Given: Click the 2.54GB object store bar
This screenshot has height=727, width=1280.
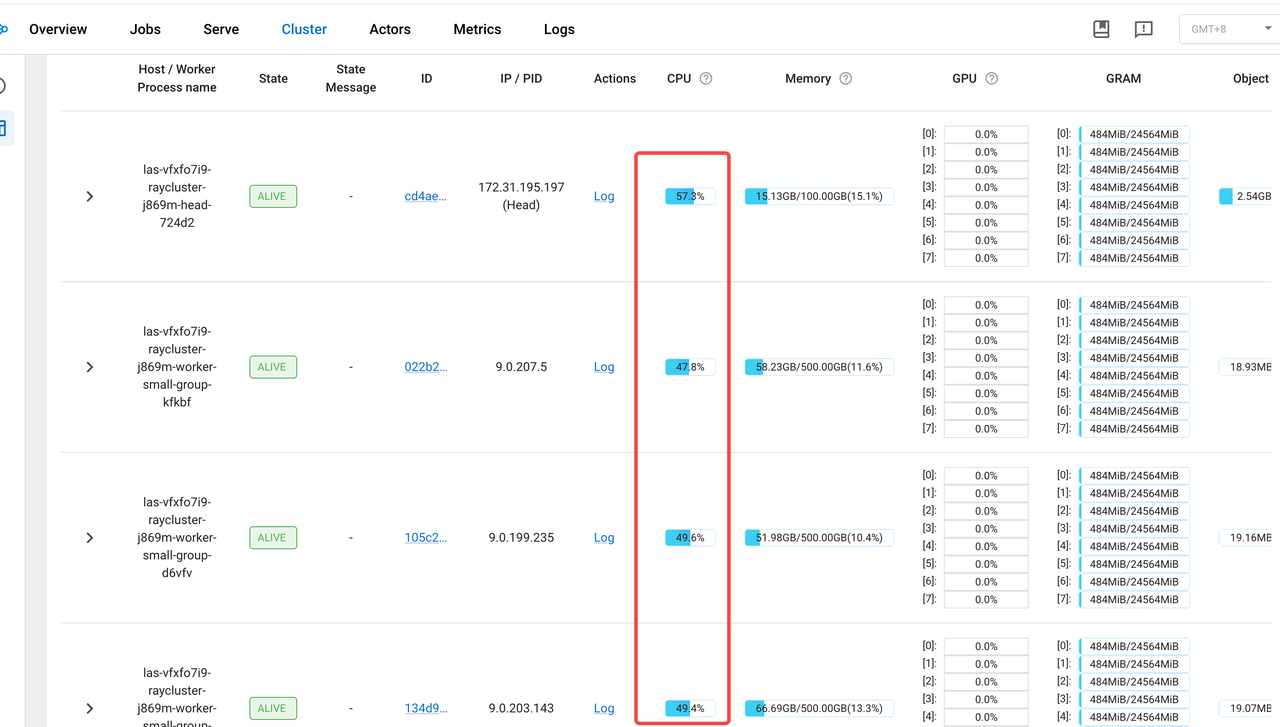Looking at the screenshot, I should (x=1246, y=196).
